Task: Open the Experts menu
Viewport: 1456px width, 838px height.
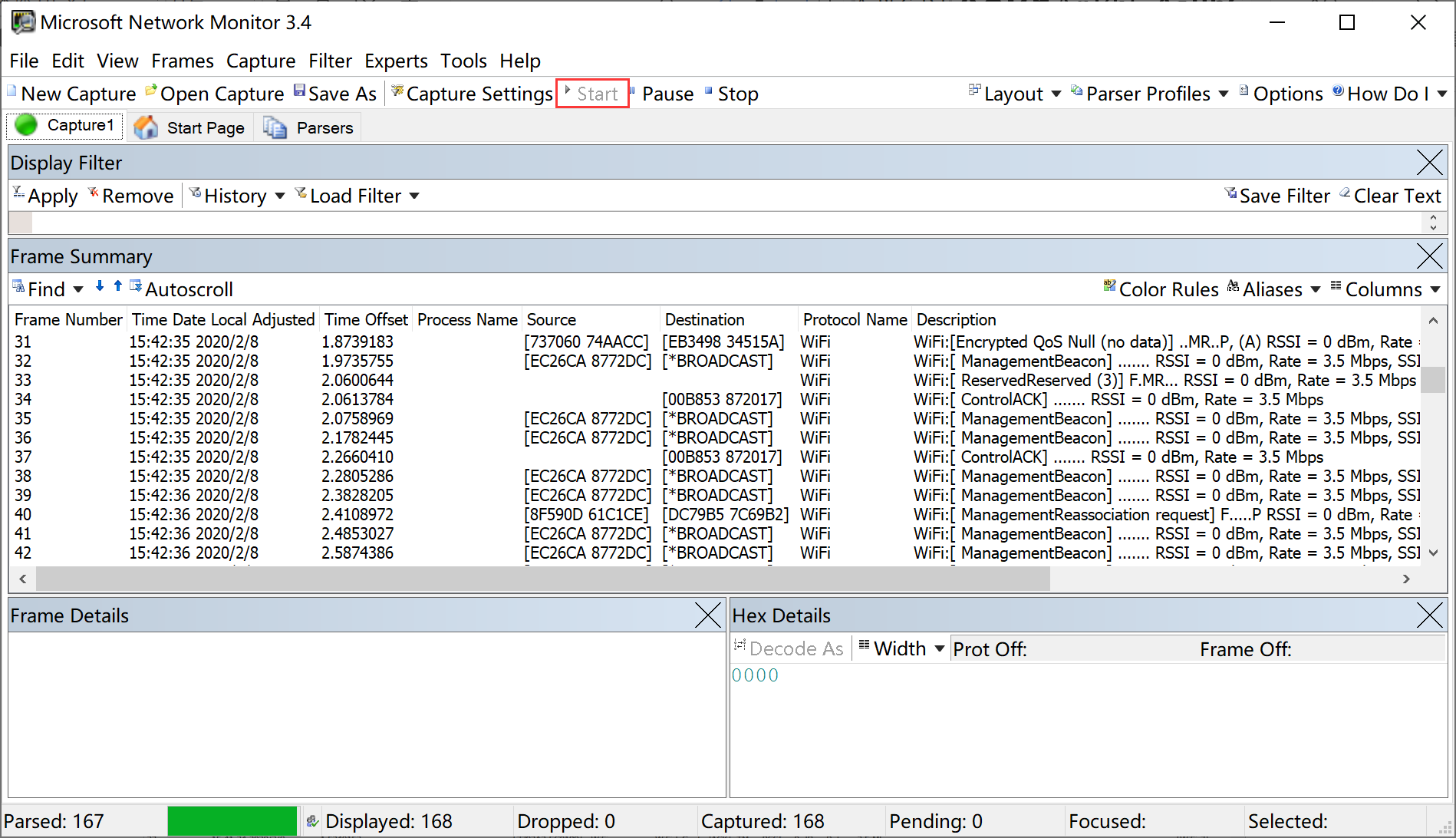Action: tap(396, 61)
